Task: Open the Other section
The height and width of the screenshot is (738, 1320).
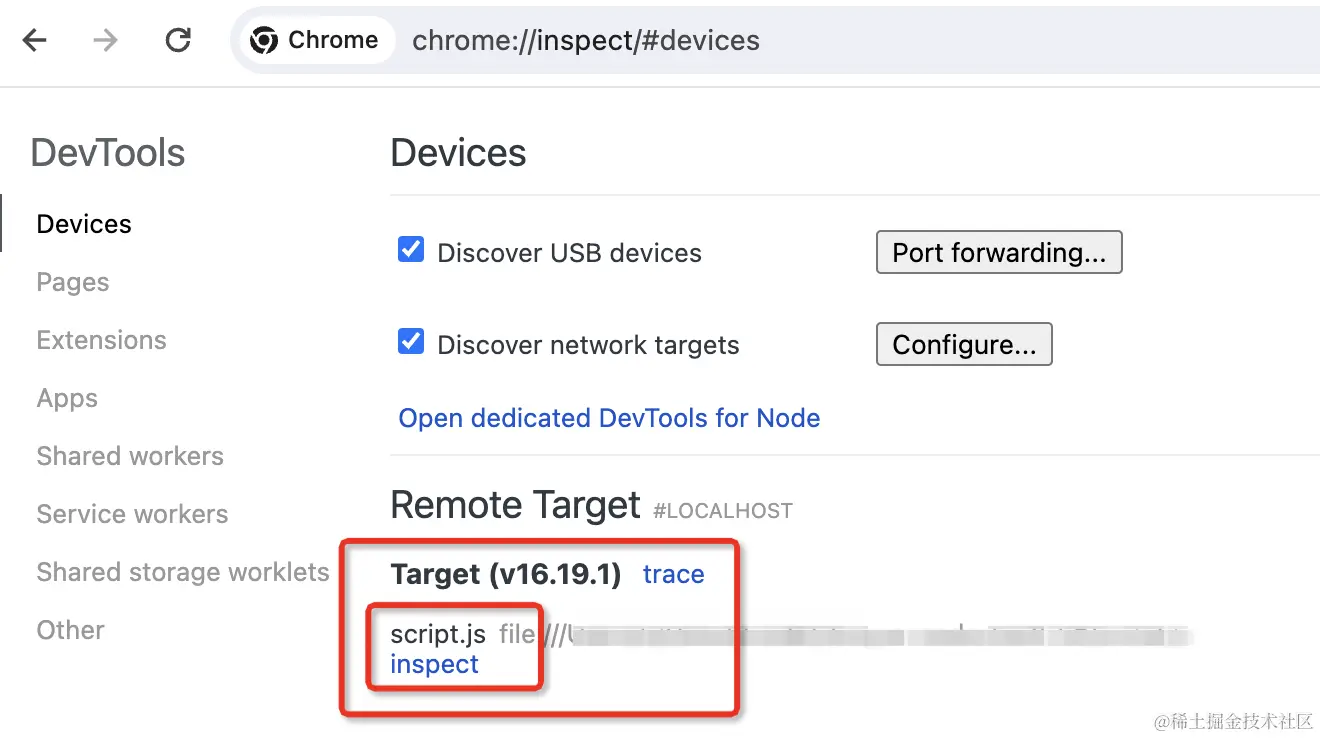Action: click(70, 630)
